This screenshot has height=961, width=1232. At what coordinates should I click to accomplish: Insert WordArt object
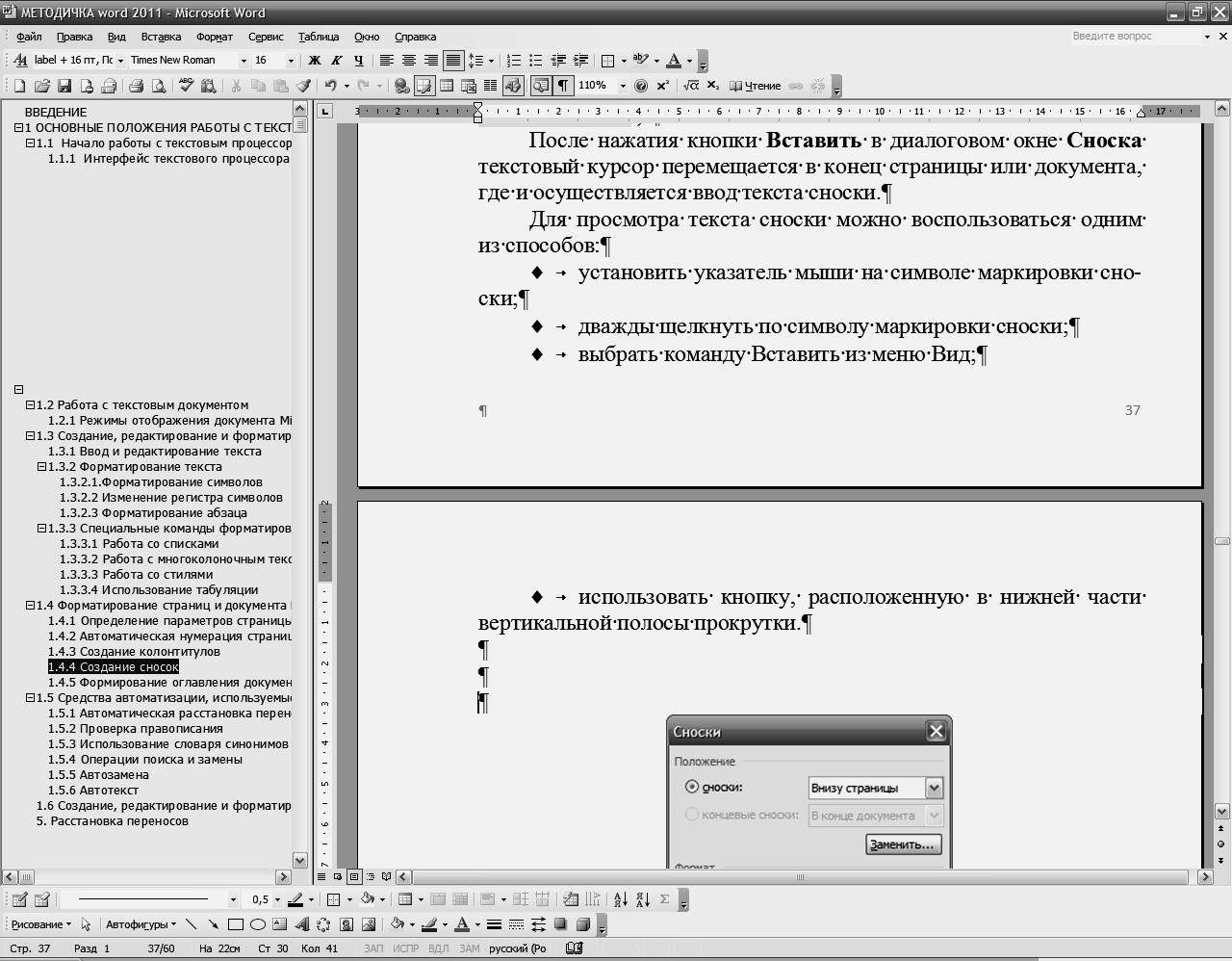click(x=301, y=924)
